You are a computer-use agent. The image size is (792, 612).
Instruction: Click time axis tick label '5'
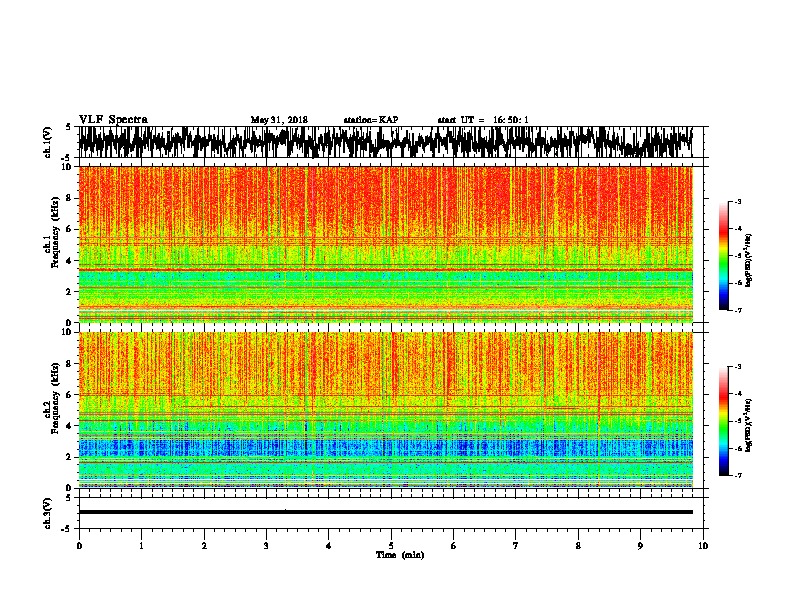[391, 546]
